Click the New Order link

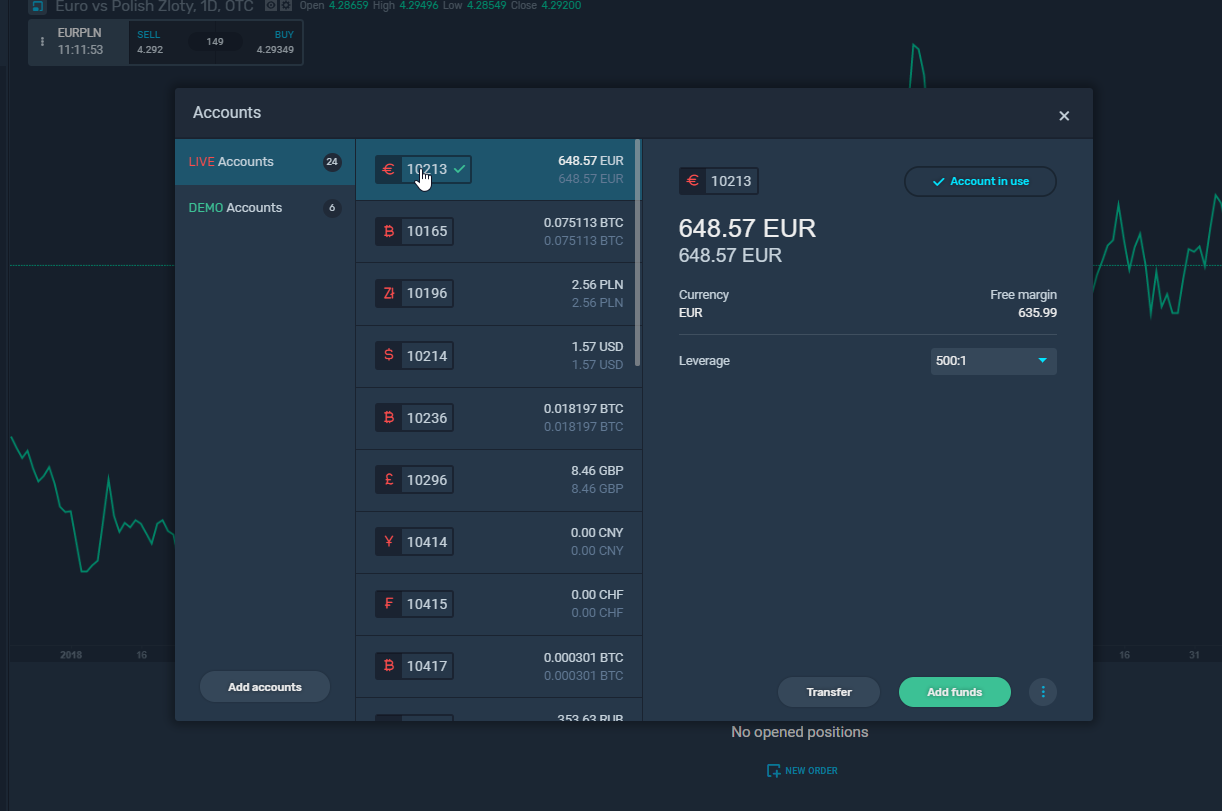(x=802, y=771)
